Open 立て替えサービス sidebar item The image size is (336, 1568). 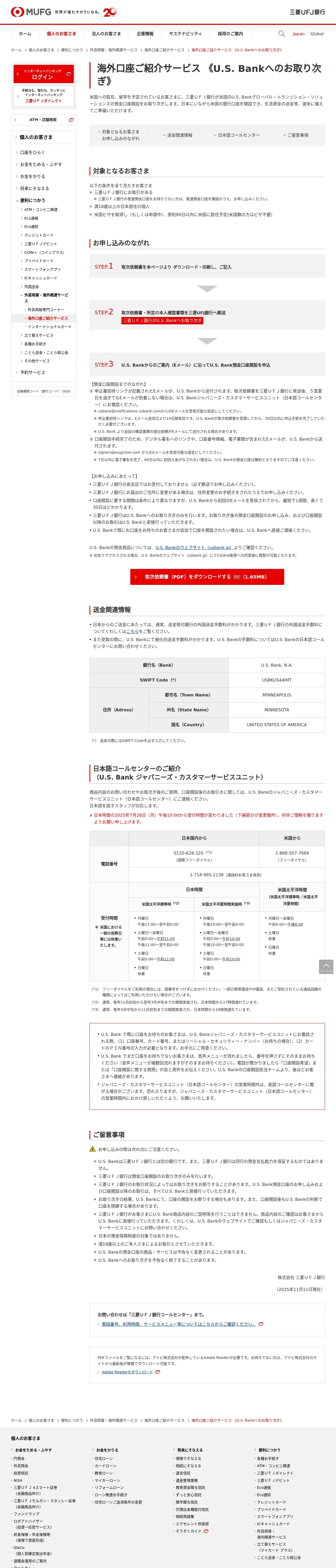click(38, 335)
